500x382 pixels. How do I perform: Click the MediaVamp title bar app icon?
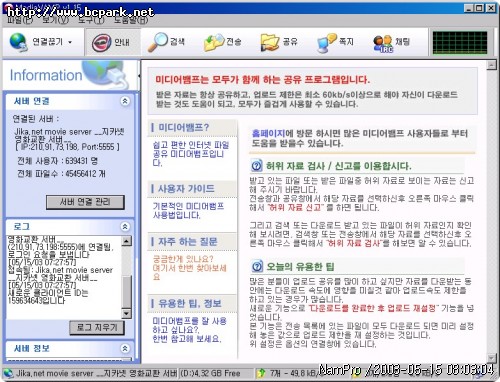(10, 8)
